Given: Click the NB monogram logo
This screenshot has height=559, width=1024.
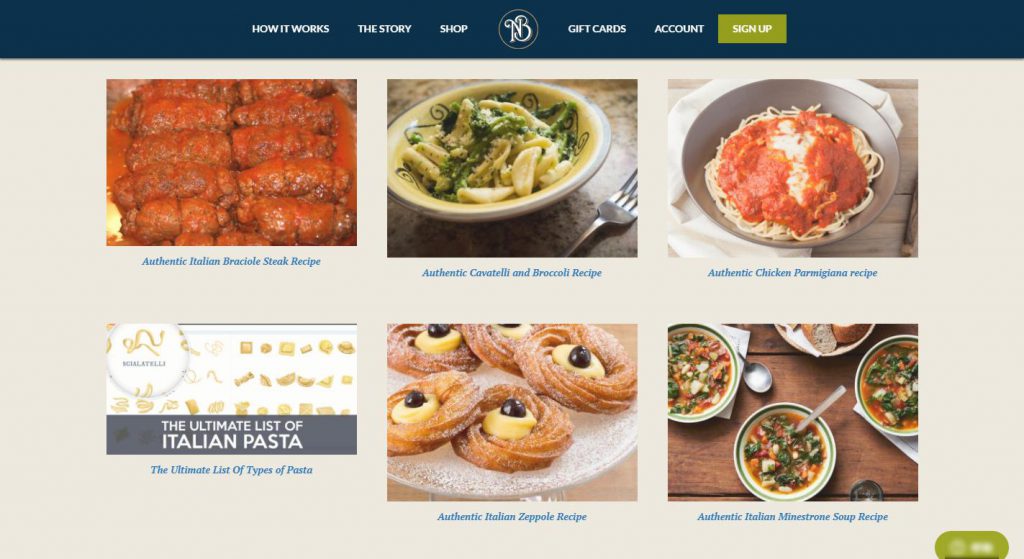Looking at the screenshot, I should tap(518, 29).
